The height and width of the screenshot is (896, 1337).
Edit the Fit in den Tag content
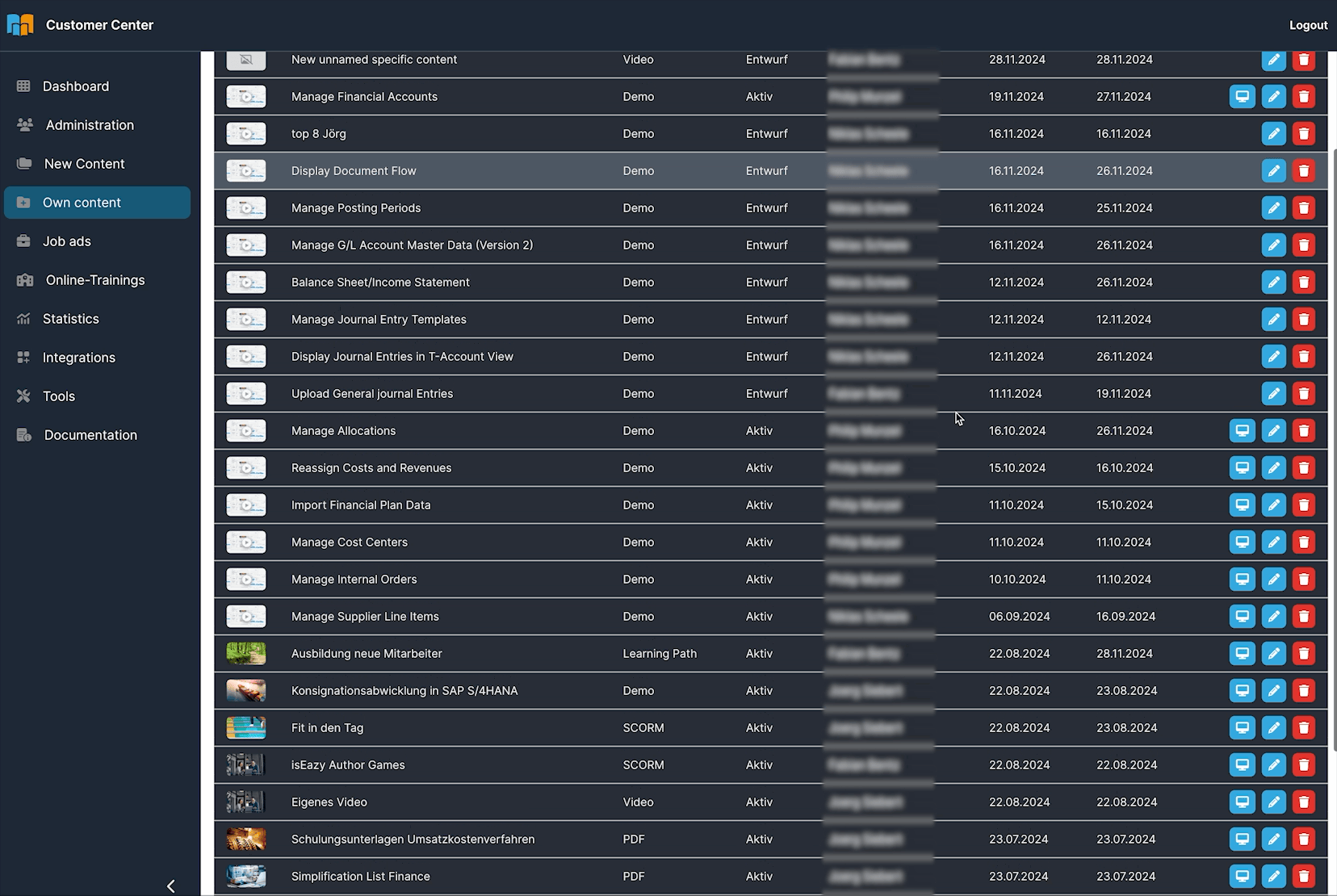coord(1273,728)
